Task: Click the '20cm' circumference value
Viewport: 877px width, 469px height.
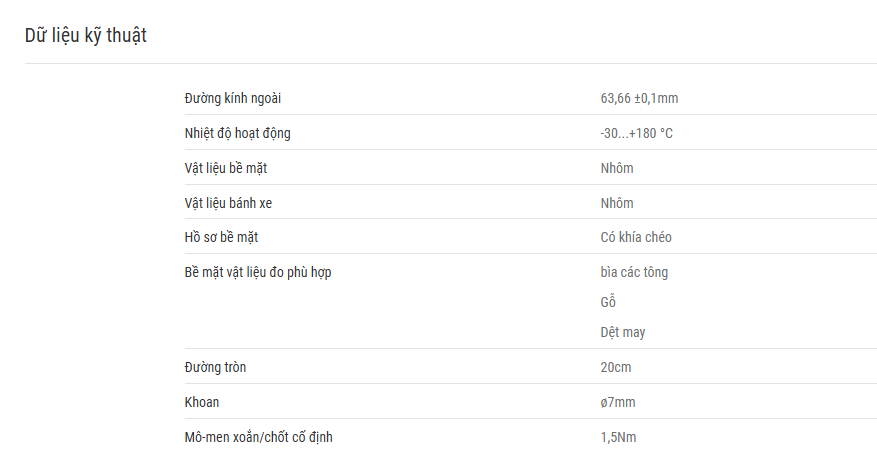Action: pos(616,367)
